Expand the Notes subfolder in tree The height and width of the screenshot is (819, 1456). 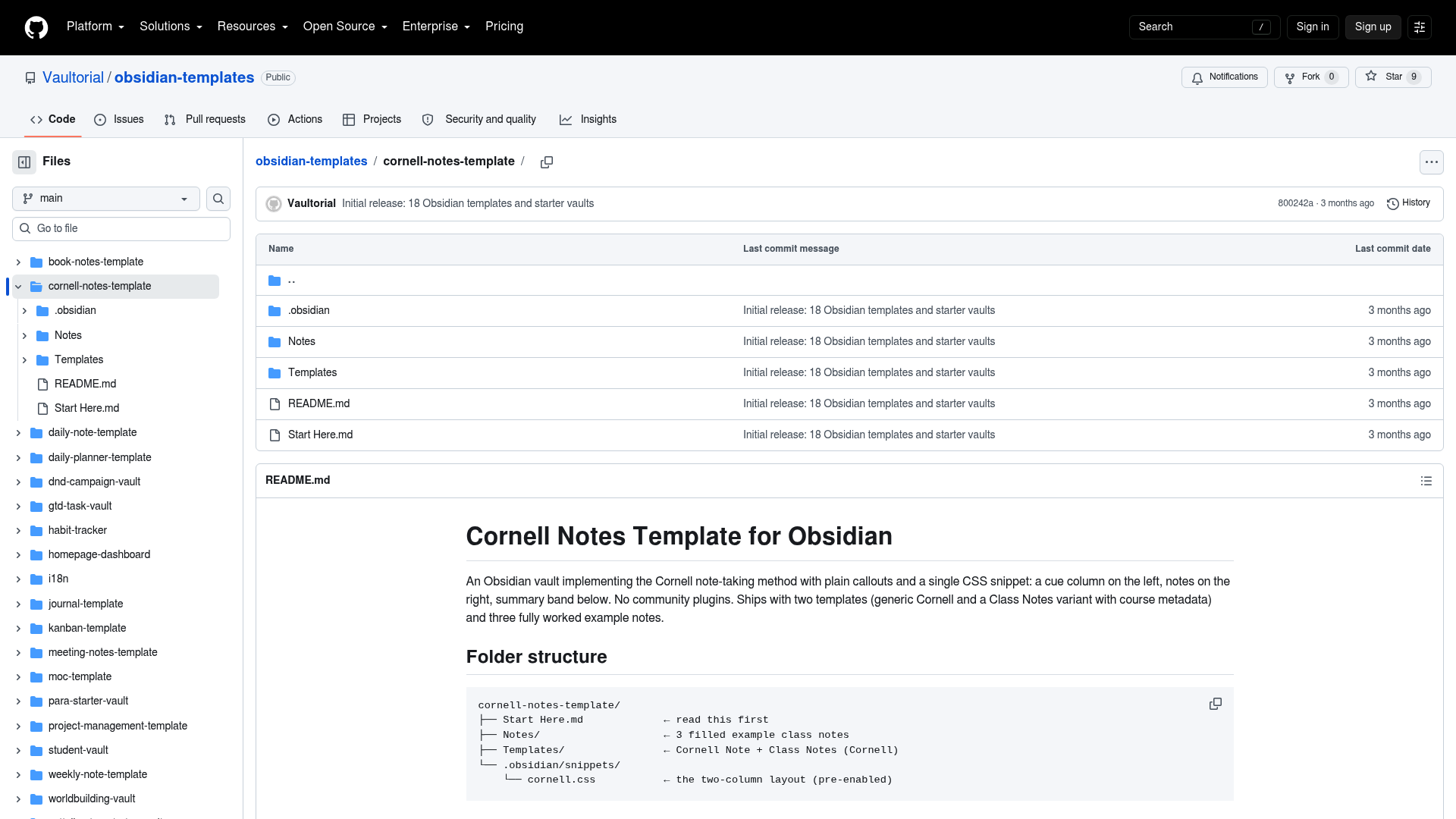point(24,336)
